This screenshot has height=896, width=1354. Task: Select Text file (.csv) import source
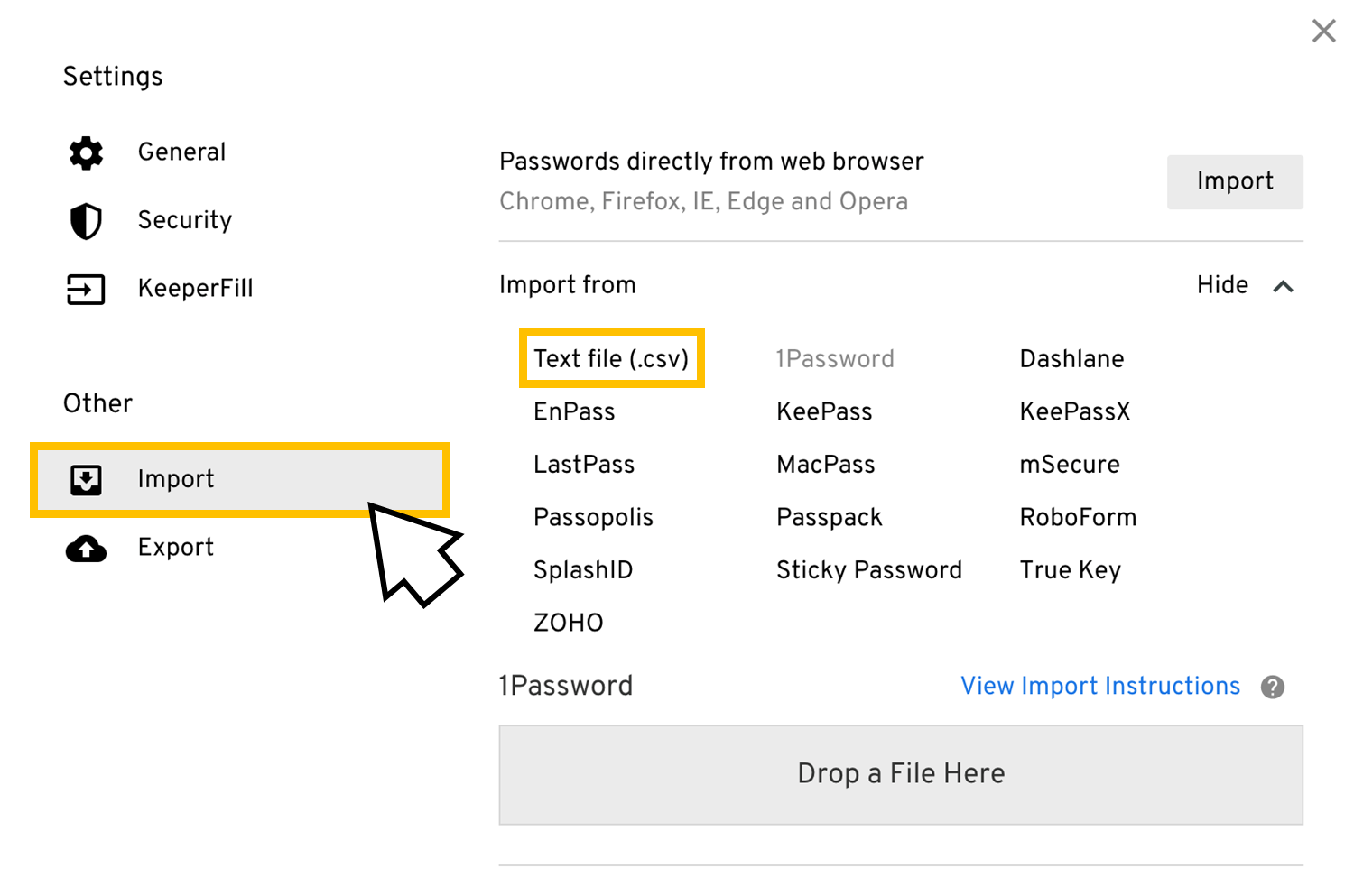click(x=611, y=359)
